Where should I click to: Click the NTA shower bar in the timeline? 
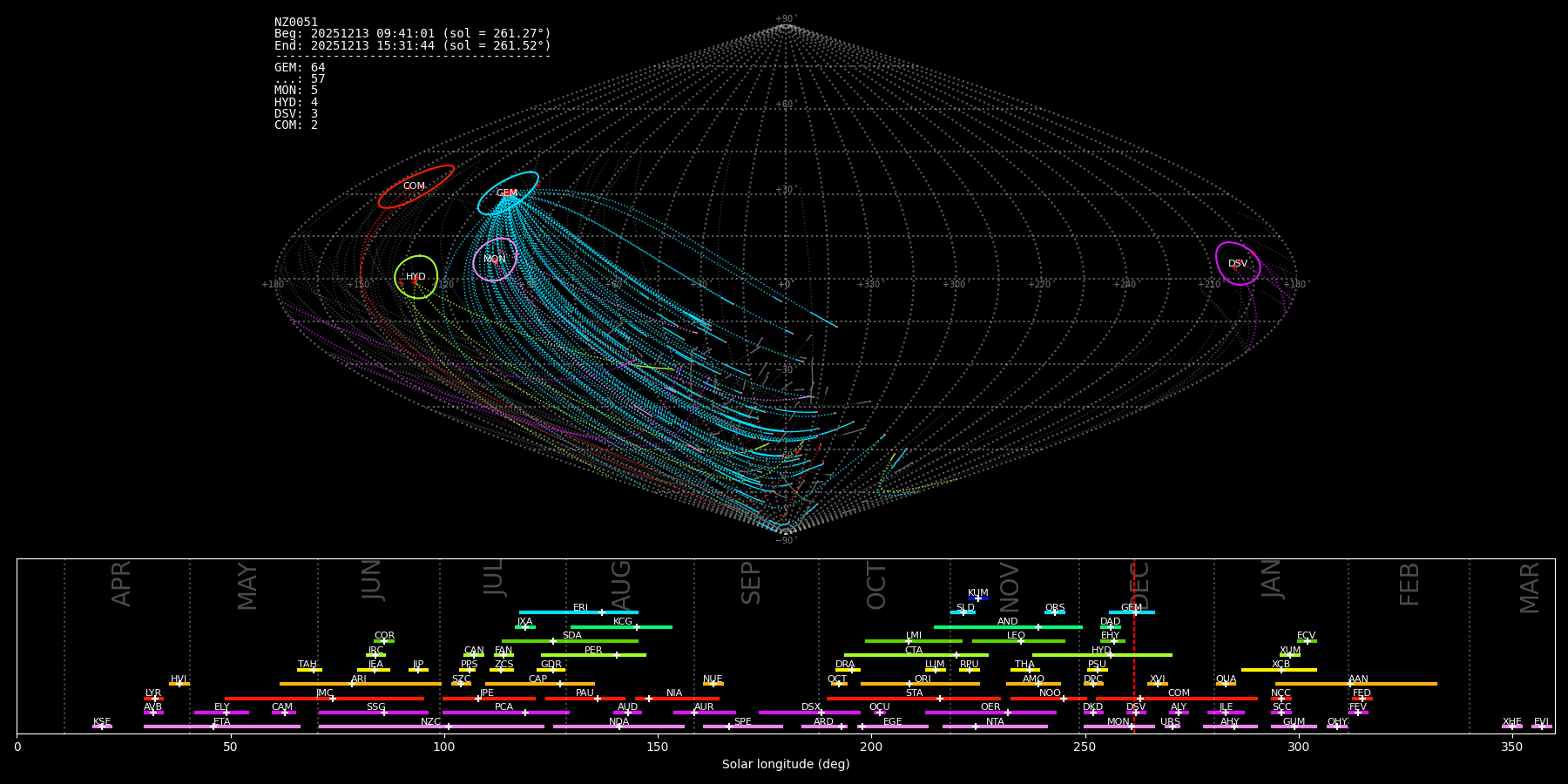tap(995, 727)
